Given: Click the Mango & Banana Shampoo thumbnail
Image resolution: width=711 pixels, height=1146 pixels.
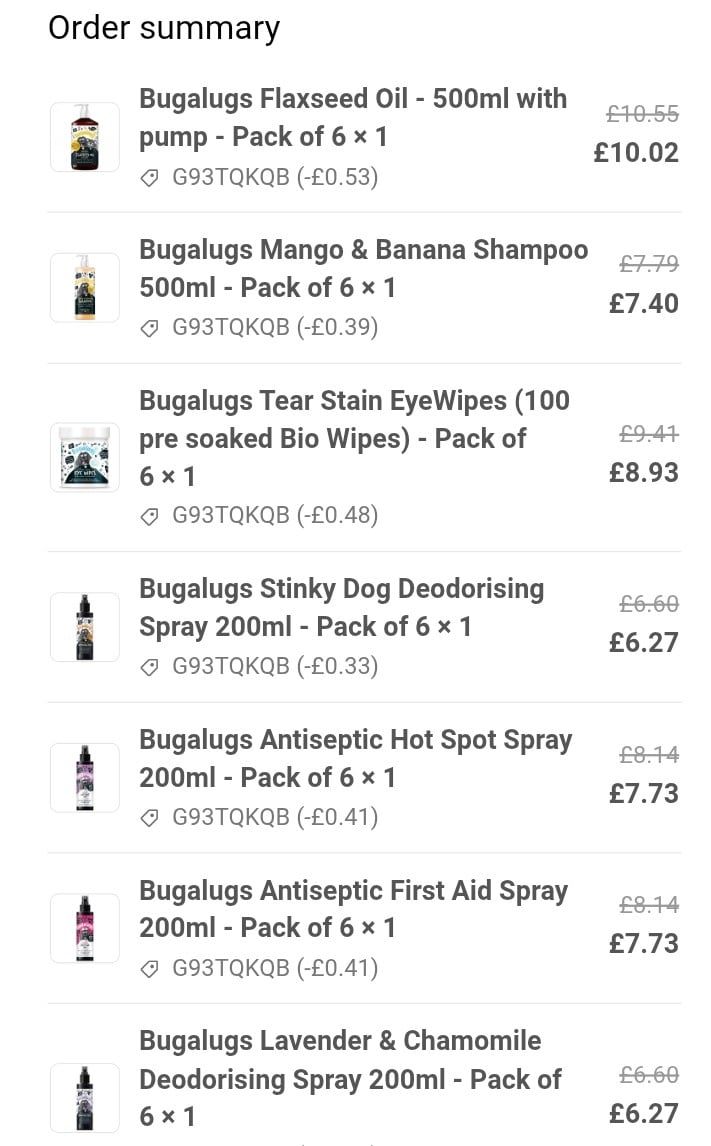Looking at the screenshot, I should (x=85, y=288).
